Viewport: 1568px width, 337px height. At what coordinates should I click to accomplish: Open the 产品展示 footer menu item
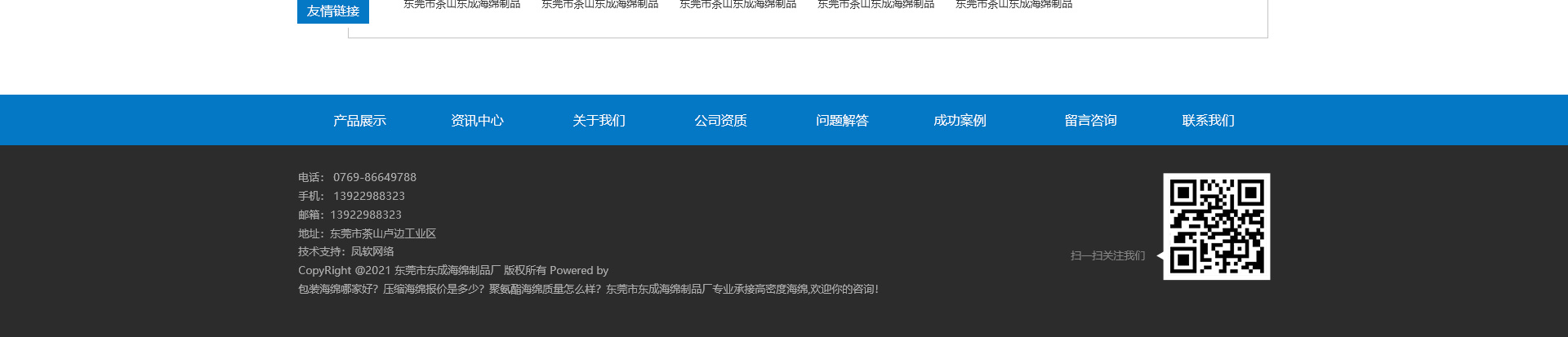point(359,121)
